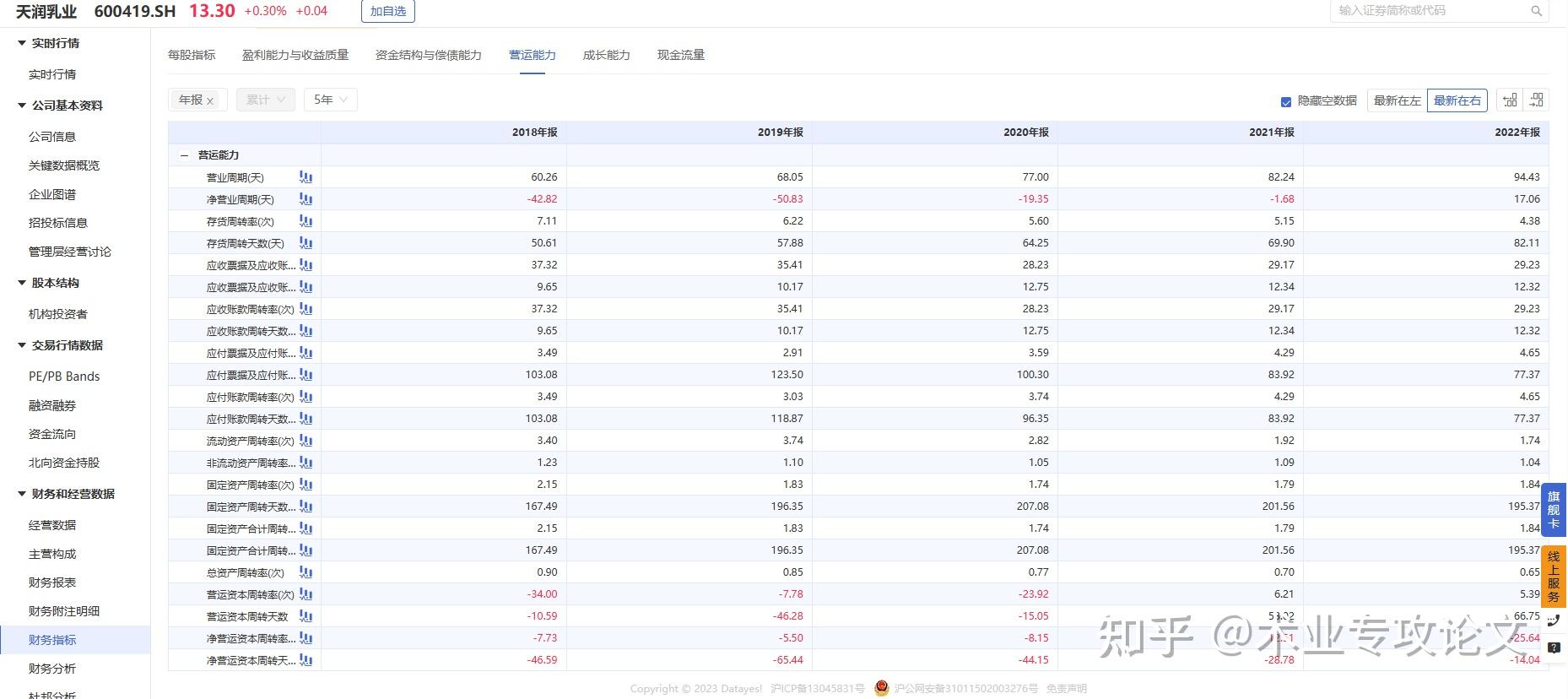
Task: Collapse the 公司基本资料 sidebar section
Action: tap(22, 106)
